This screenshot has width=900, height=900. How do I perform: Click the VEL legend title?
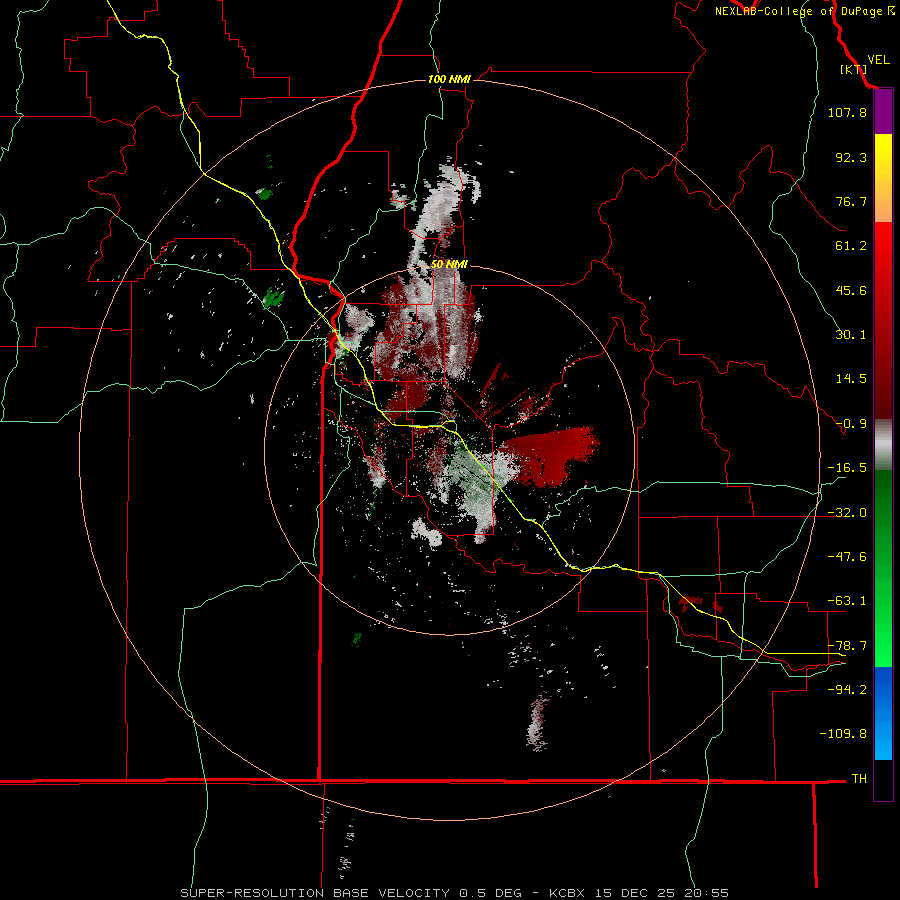[878, 60]
